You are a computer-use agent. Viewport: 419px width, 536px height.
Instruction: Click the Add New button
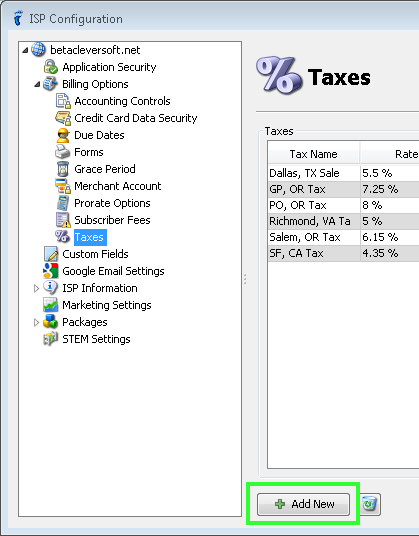tap(303, 504)
